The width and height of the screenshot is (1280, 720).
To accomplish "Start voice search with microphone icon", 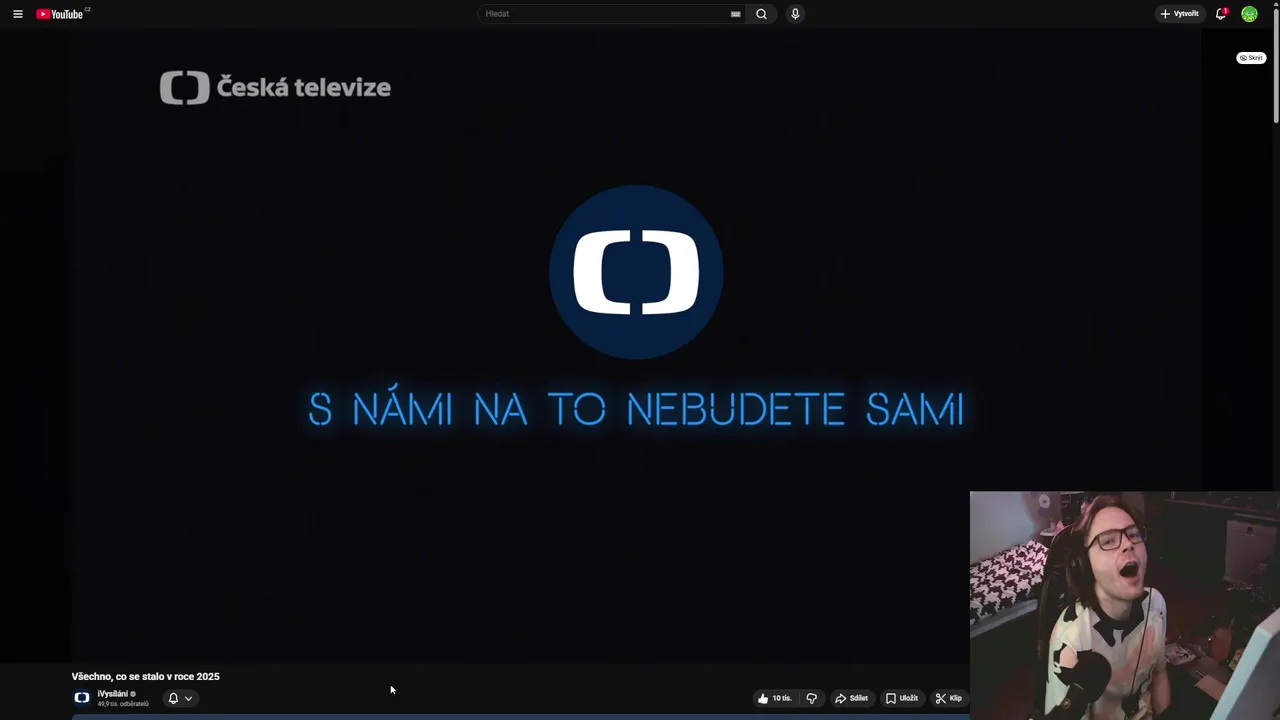I will tap(795, 14).
